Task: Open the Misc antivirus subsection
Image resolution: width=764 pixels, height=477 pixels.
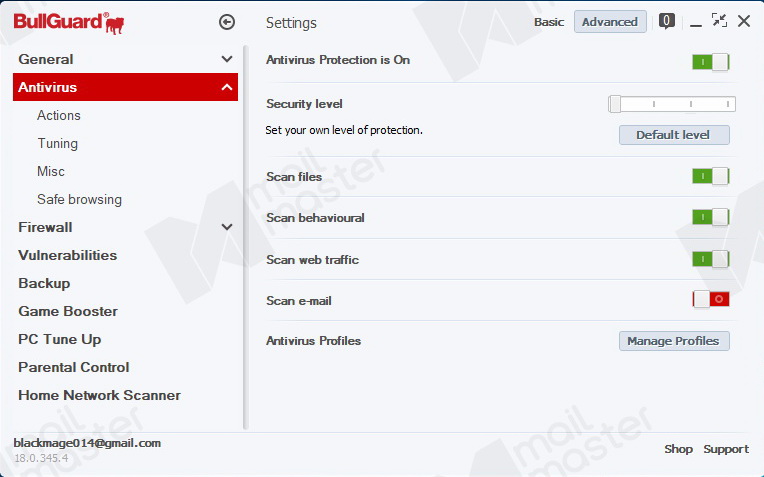Action: point(51,172)
